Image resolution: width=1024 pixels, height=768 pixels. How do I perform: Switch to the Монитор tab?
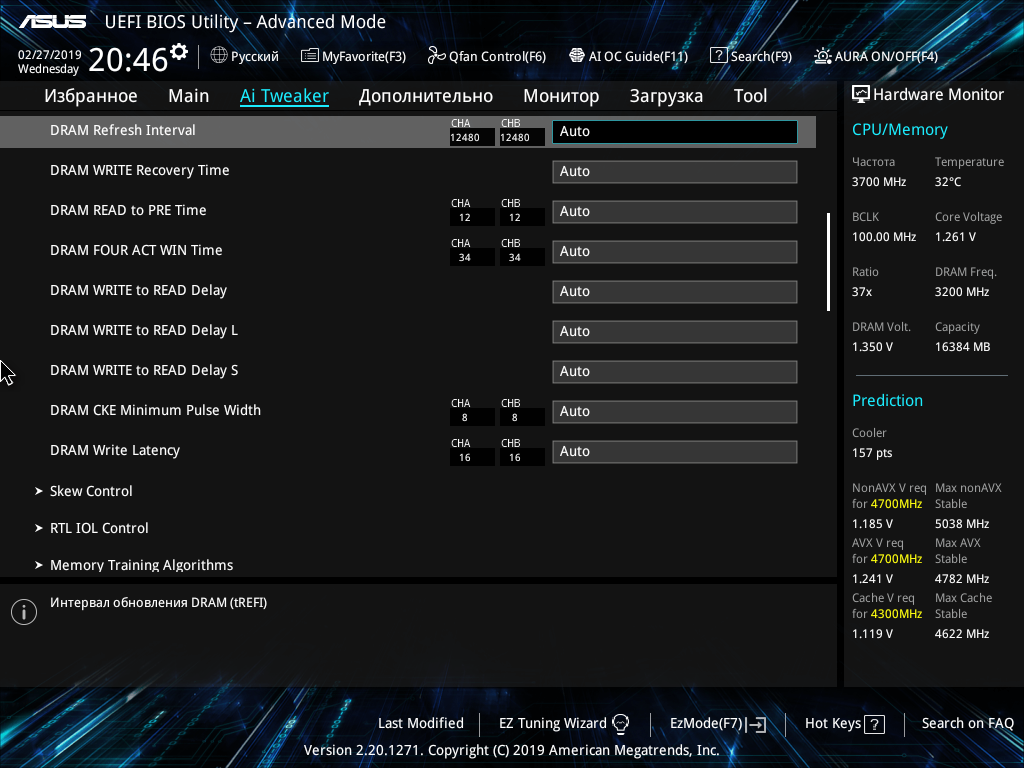coord(561,96)
